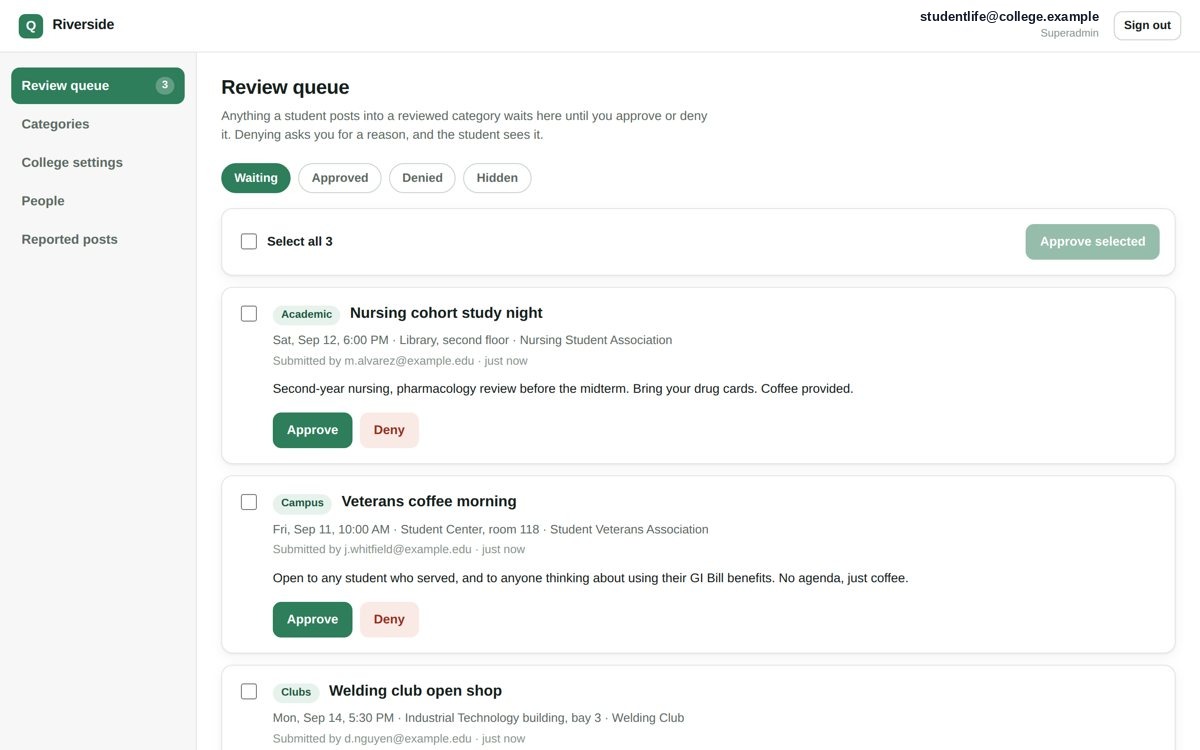Click the Campus category tag
The width and height of the screenshot is (1200, 750).
[302, 503]
